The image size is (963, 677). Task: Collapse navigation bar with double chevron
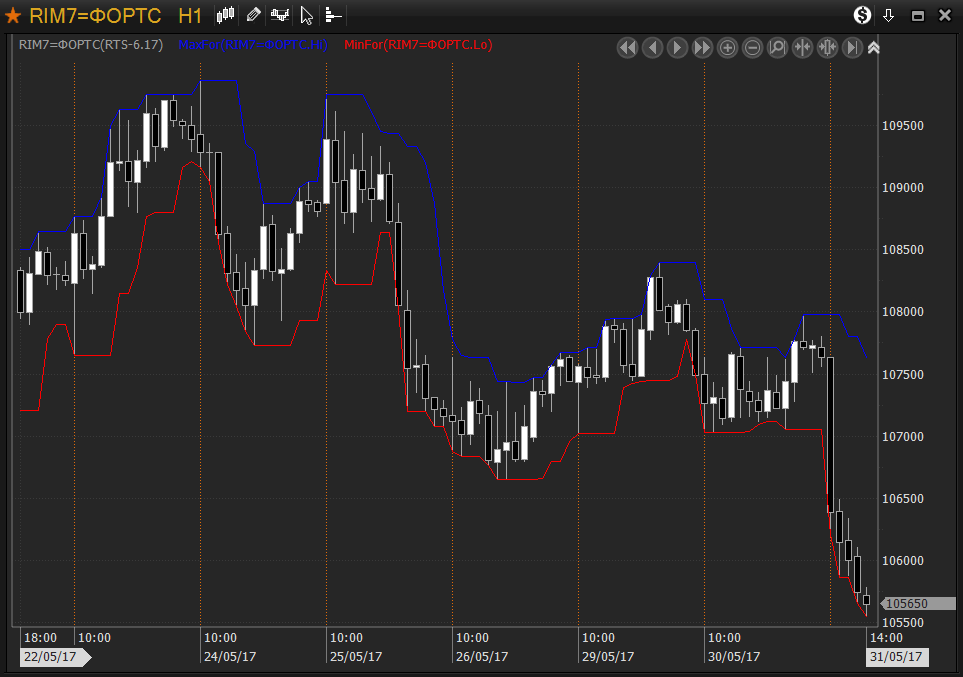coord(874,47)
